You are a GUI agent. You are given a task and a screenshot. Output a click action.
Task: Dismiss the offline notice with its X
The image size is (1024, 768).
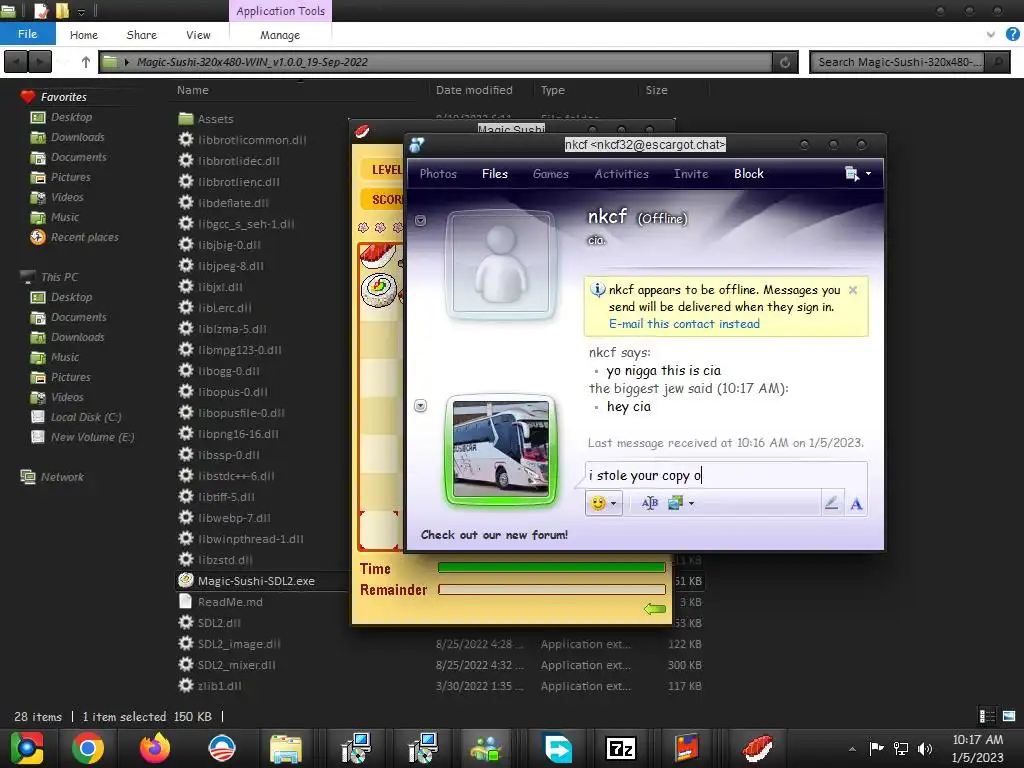[853, 290]
